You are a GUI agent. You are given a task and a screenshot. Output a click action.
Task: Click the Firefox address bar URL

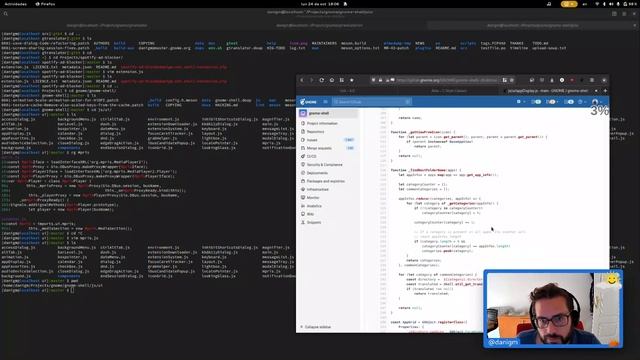click(x=447, y=80)
